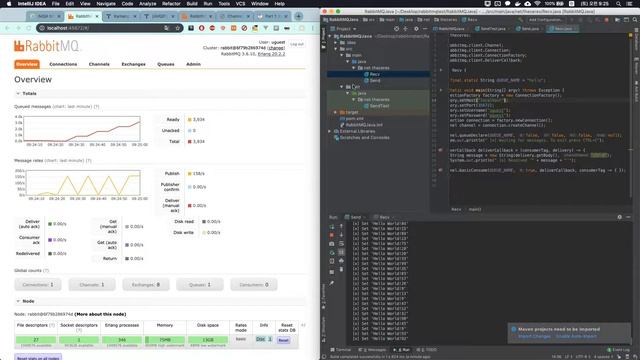Click the Queues: 1 count button

point(200,284)
